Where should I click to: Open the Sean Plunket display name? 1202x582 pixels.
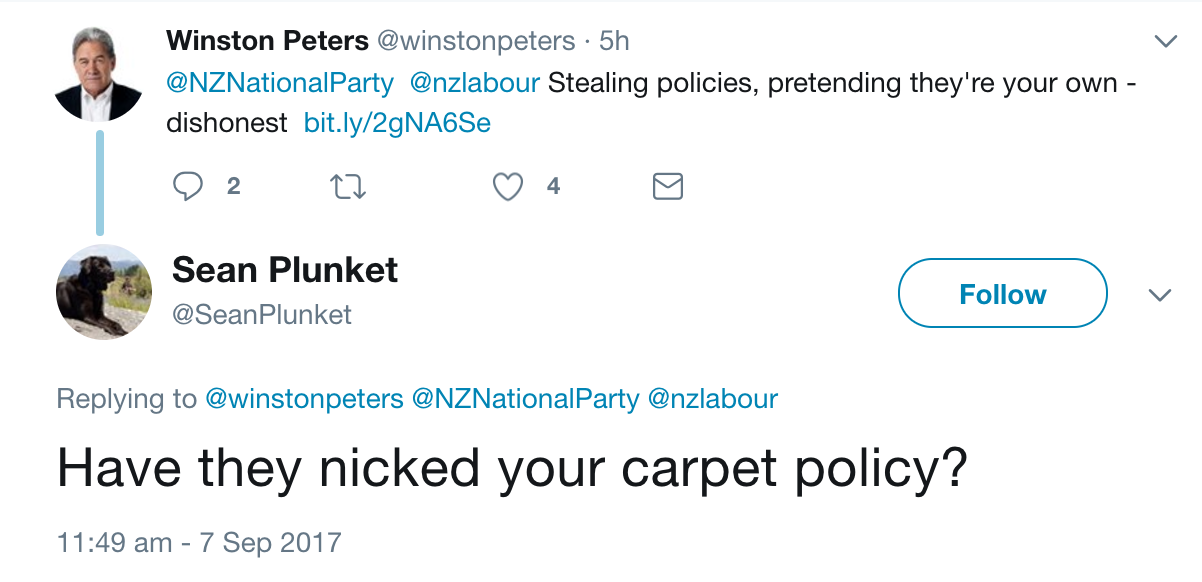[285, 269]
